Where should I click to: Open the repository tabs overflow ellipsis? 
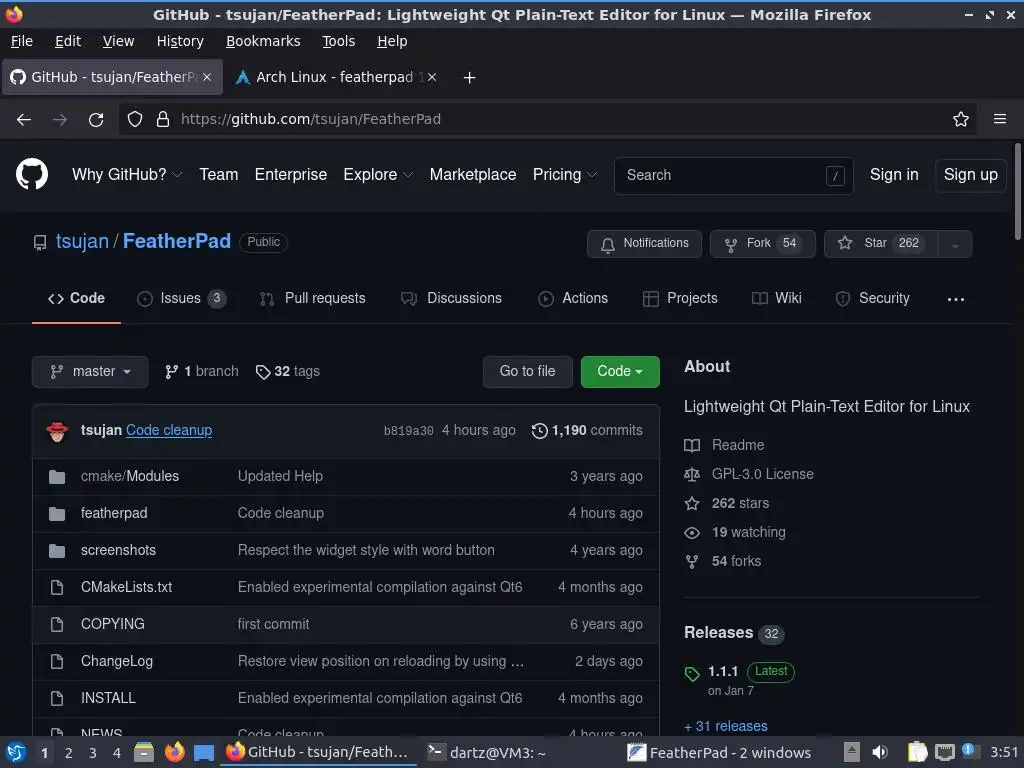[955, 299]
